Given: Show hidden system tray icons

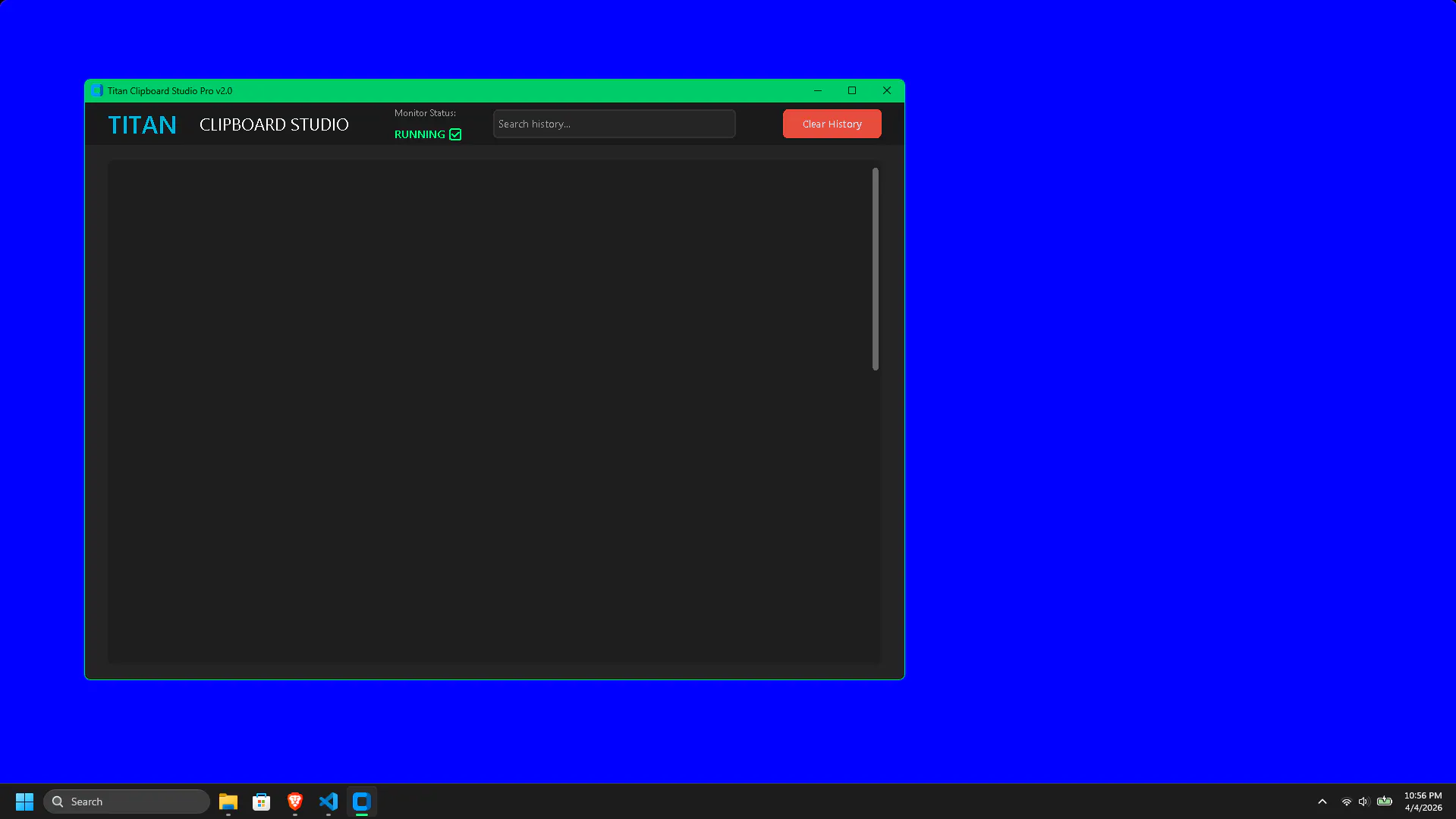Looking at the screenshot, I should [1322, 802].
